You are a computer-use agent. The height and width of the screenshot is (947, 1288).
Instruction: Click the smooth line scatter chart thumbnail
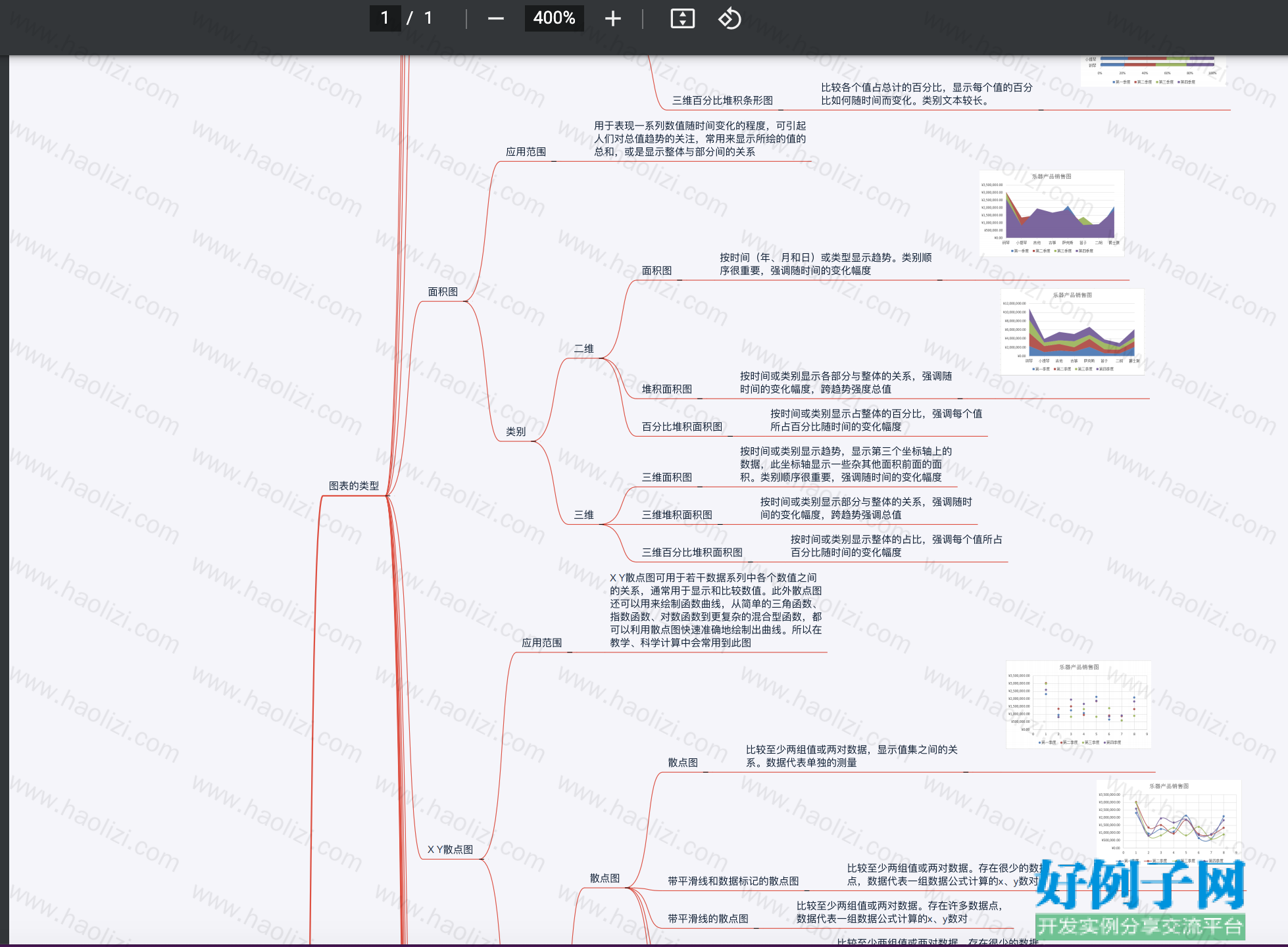point(1168,823)
